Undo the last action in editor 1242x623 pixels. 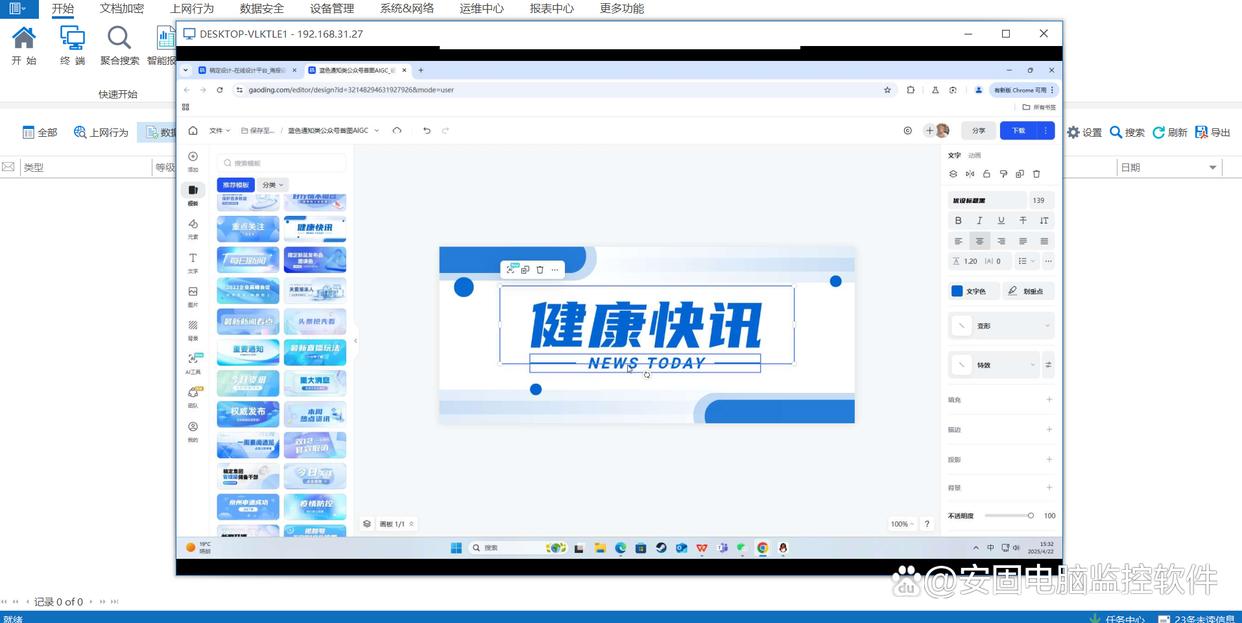click(427, 131)
